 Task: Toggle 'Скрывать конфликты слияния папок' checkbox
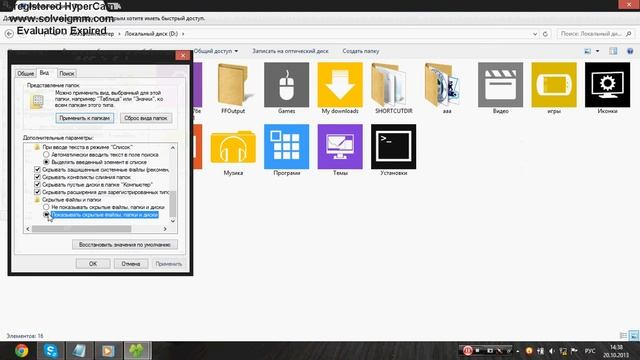click(38, 177)
